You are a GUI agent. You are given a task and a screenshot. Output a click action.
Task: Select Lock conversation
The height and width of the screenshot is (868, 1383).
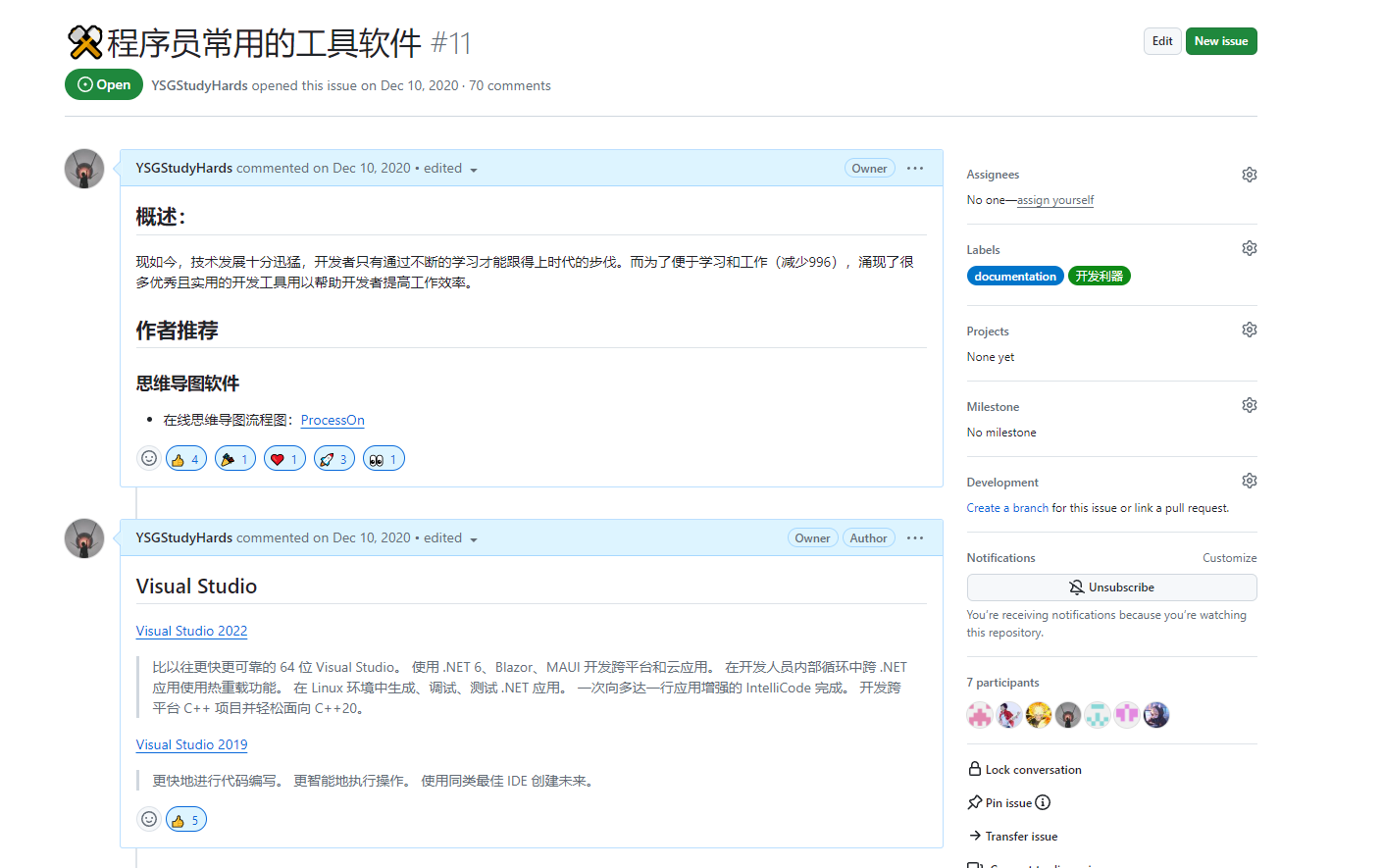(x=1033, y=769)
